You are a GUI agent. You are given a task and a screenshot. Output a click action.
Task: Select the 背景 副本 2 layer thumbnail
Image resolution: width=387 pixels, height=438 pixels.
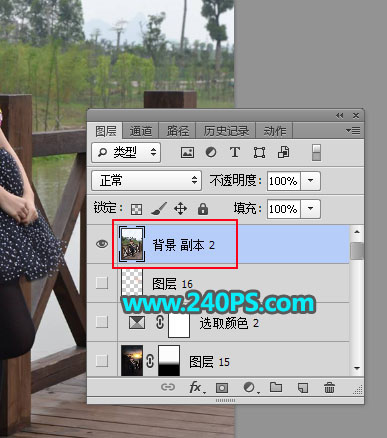point(132,244)
